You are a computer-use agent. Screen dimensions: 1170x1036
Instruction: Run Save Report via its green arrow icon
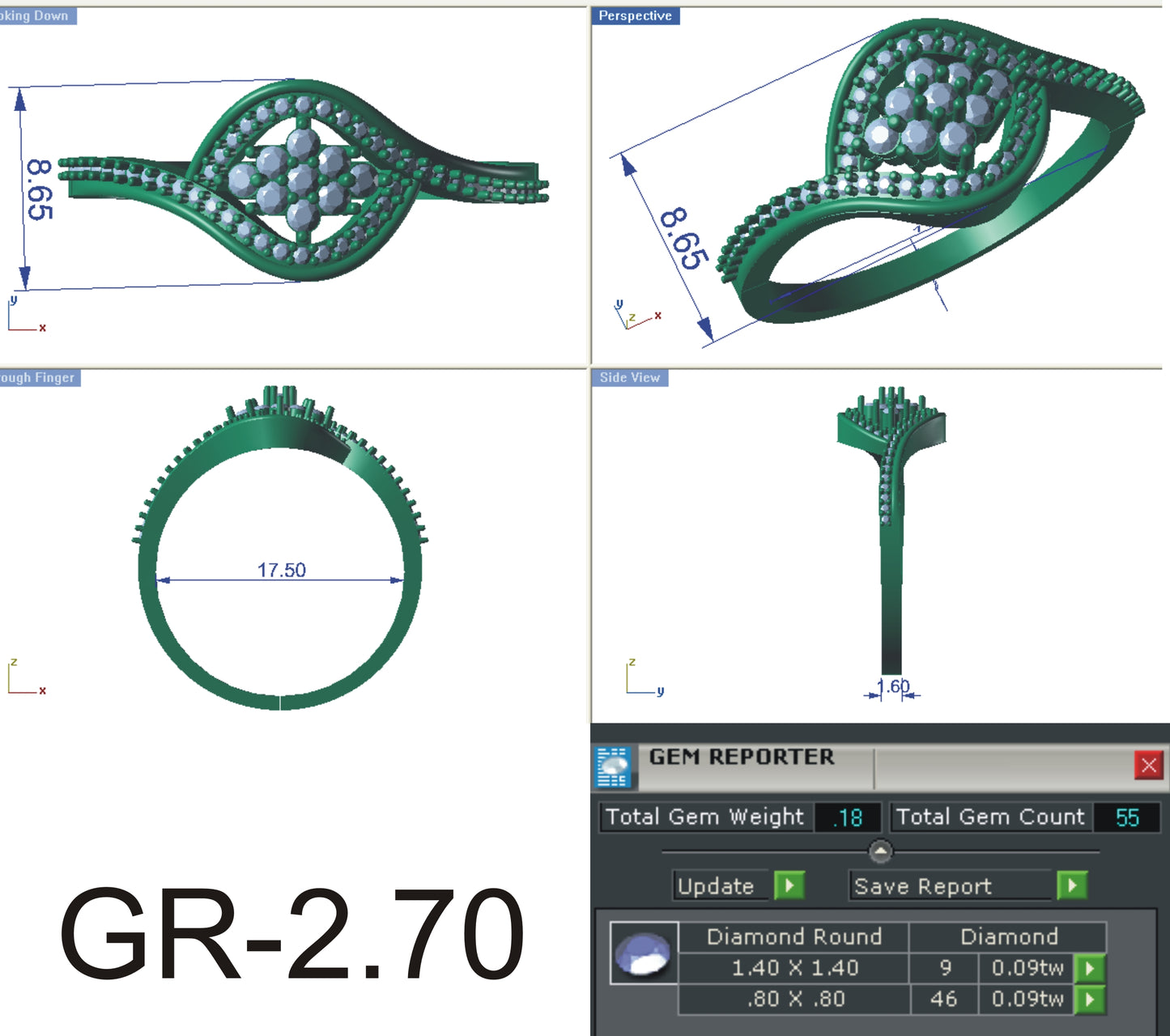(1073, 885)
